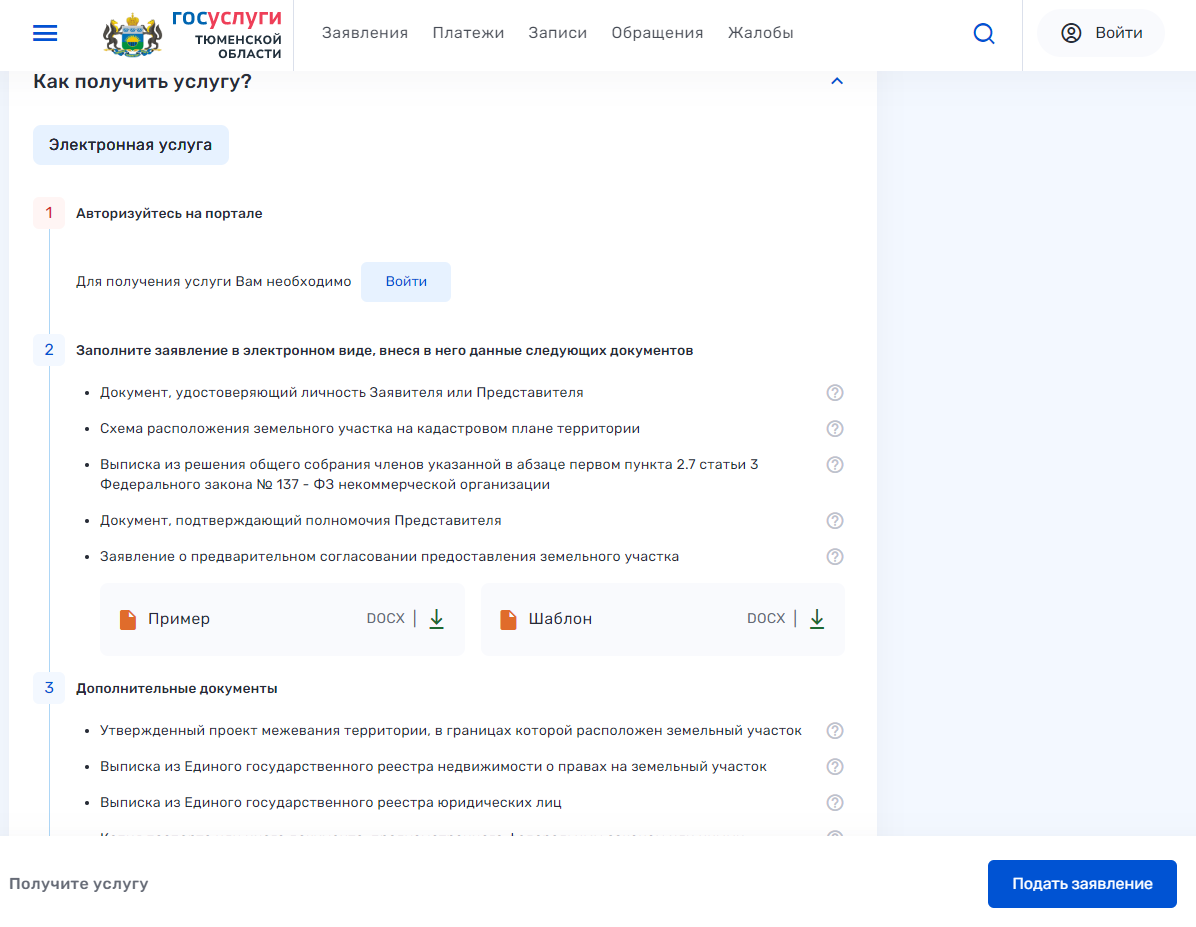Open help for Заявление о предварительном согласовании
This screenshot has width=1196, height=927.
[835, 557]
